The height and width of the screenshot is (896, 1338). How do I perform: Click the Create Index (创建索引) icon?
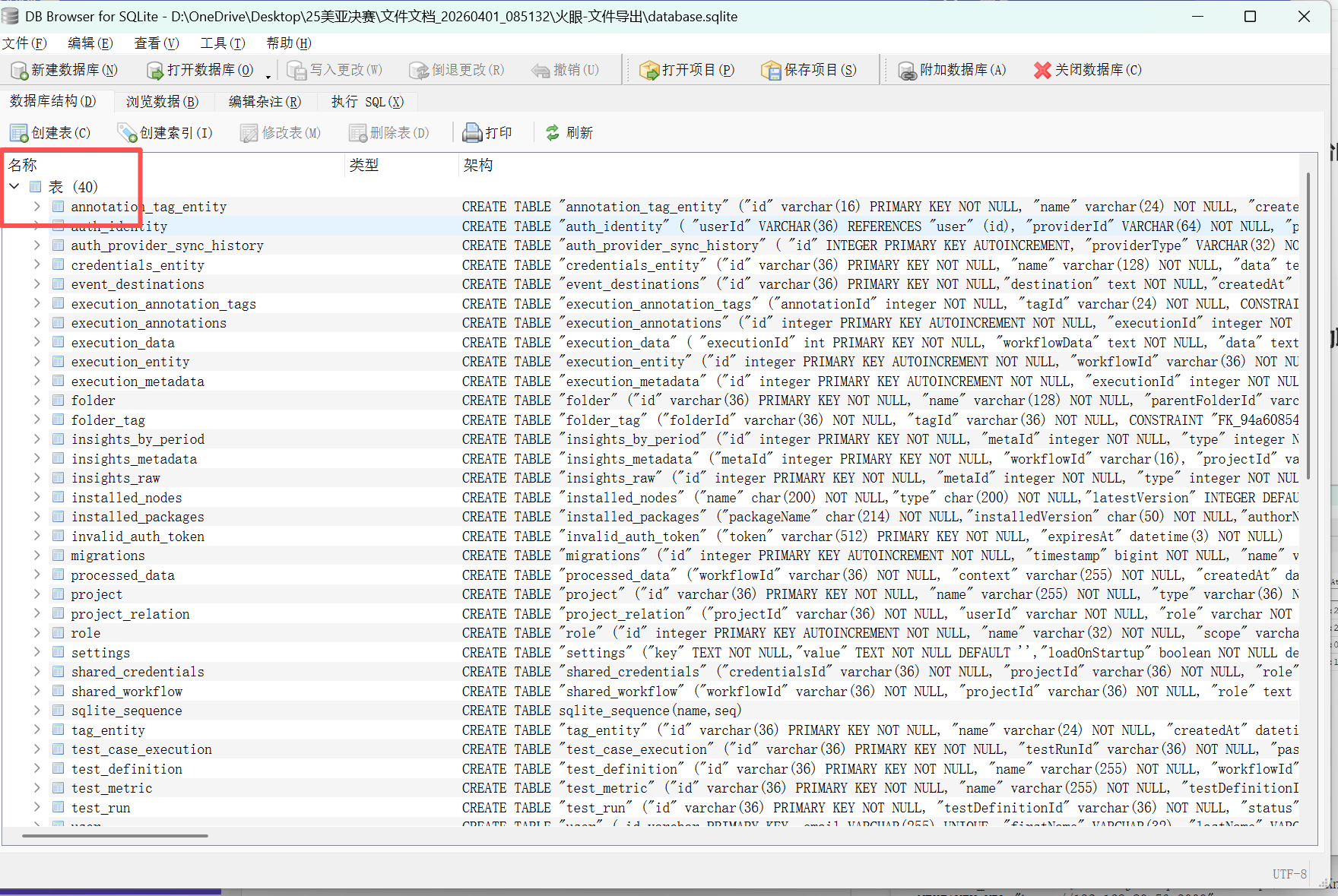click(x=127, y=134)
